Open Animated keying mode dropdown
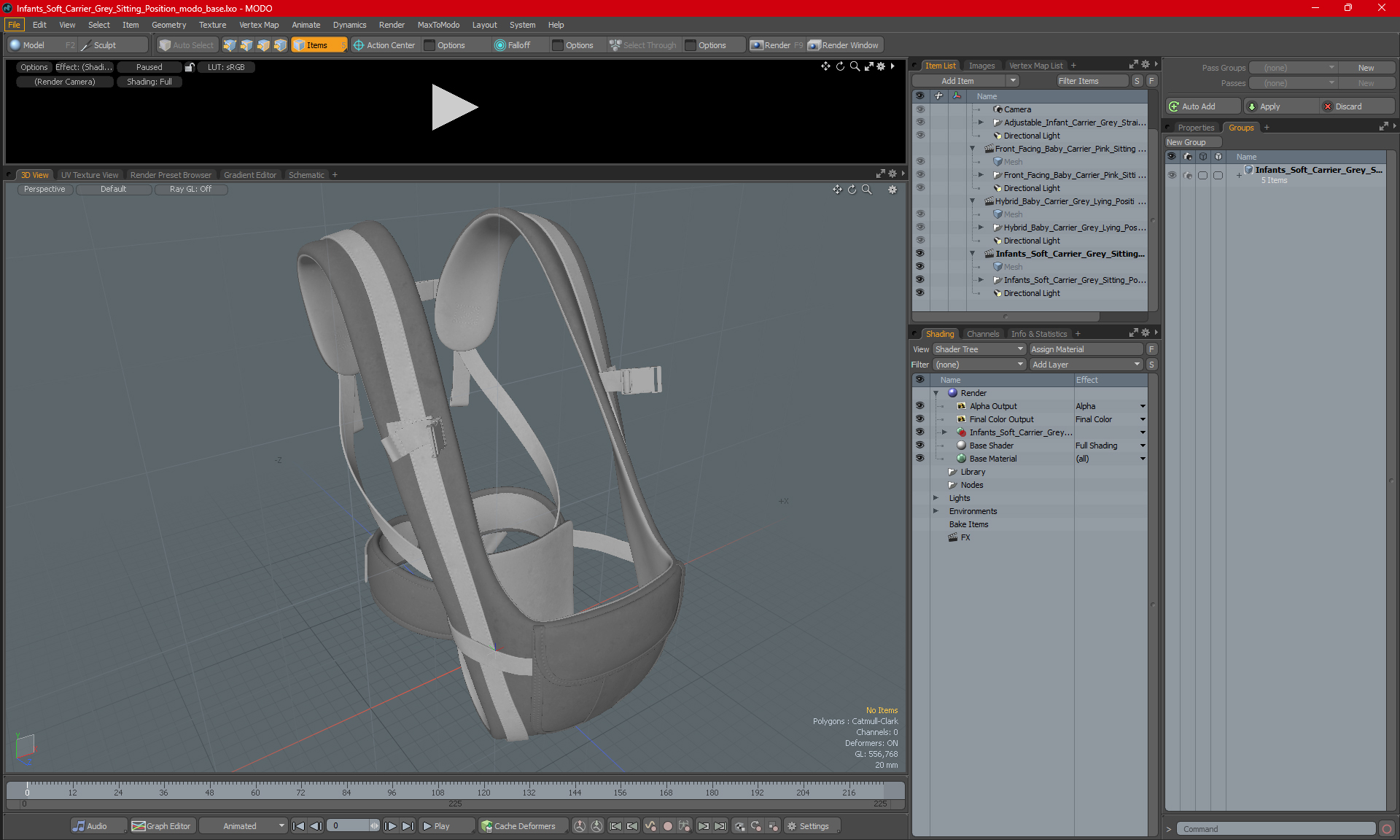This screenshot has height=840, width=1400. 243,826
